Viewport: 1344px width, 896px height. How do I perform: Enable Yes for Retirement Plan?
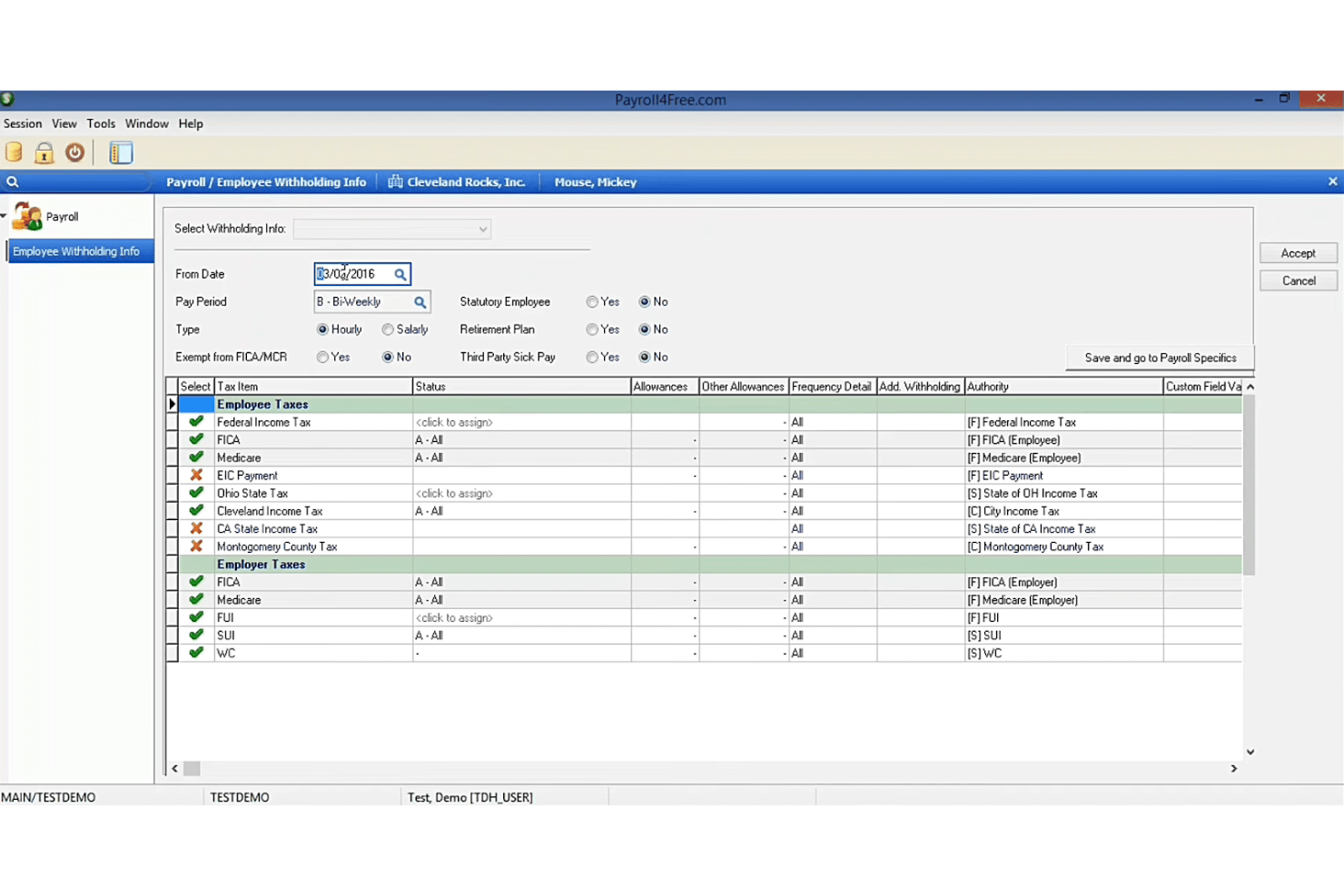point(592,330)
